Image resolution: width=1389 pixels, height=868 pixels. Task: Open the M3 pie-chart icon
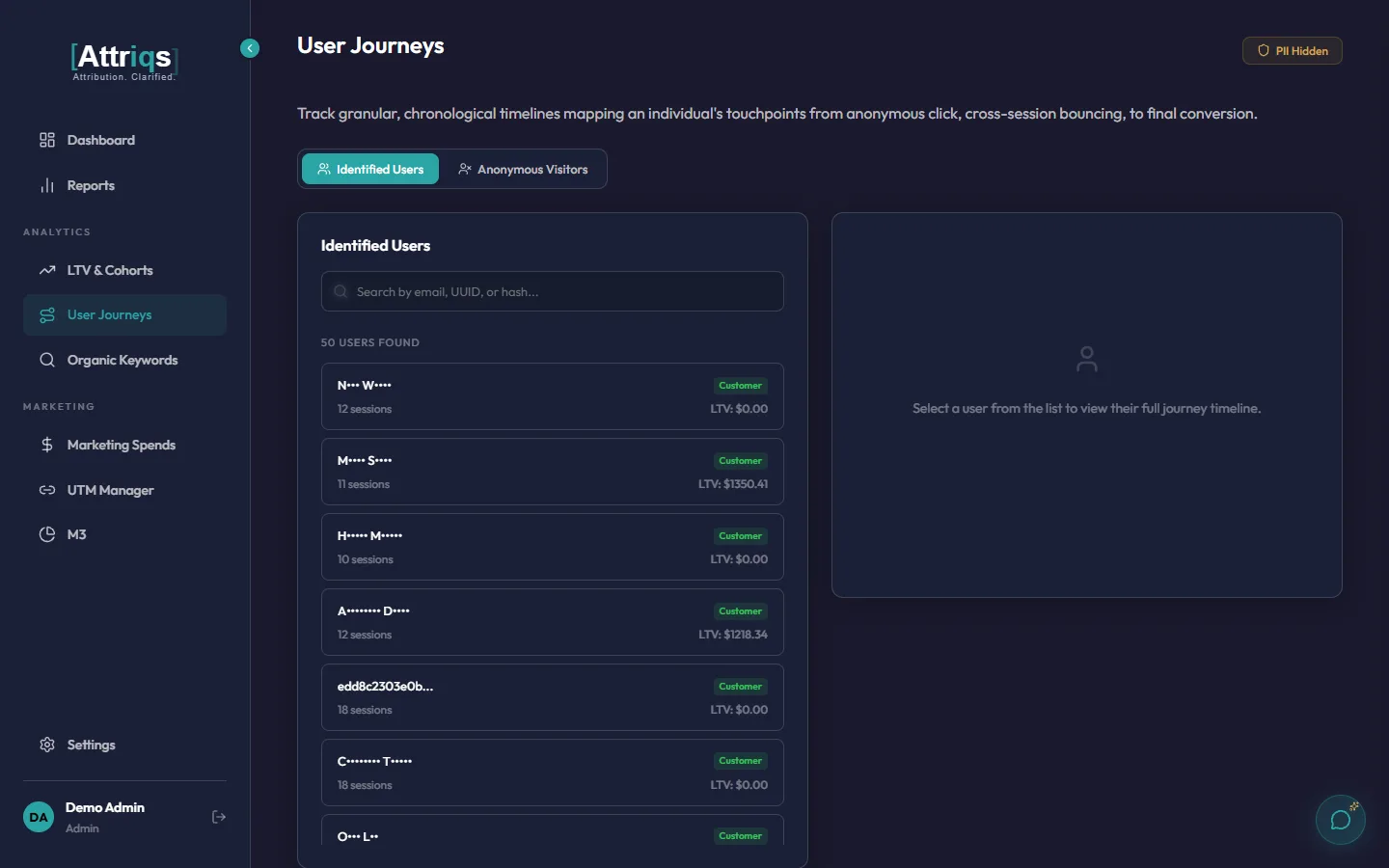(46, 534)
